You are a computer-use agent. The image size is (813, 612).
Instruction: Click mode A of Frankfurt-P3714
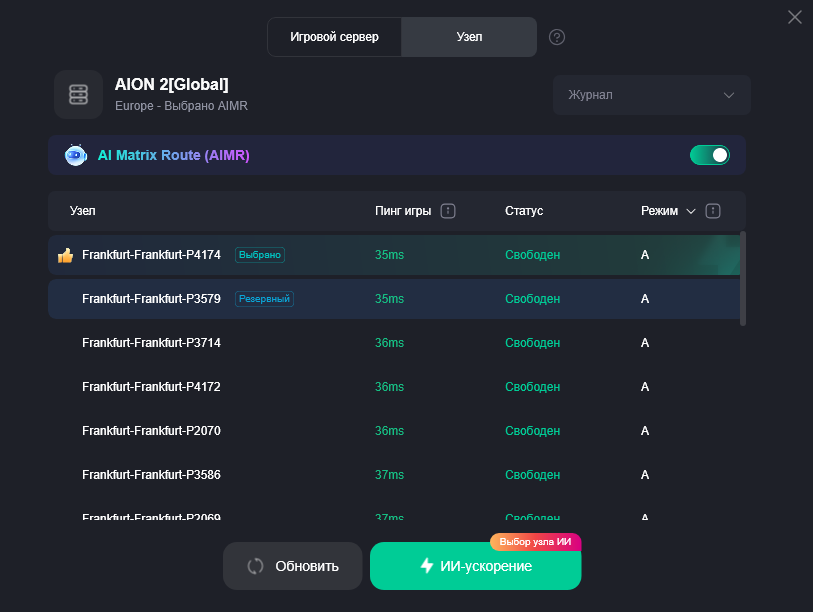[645, 343]
